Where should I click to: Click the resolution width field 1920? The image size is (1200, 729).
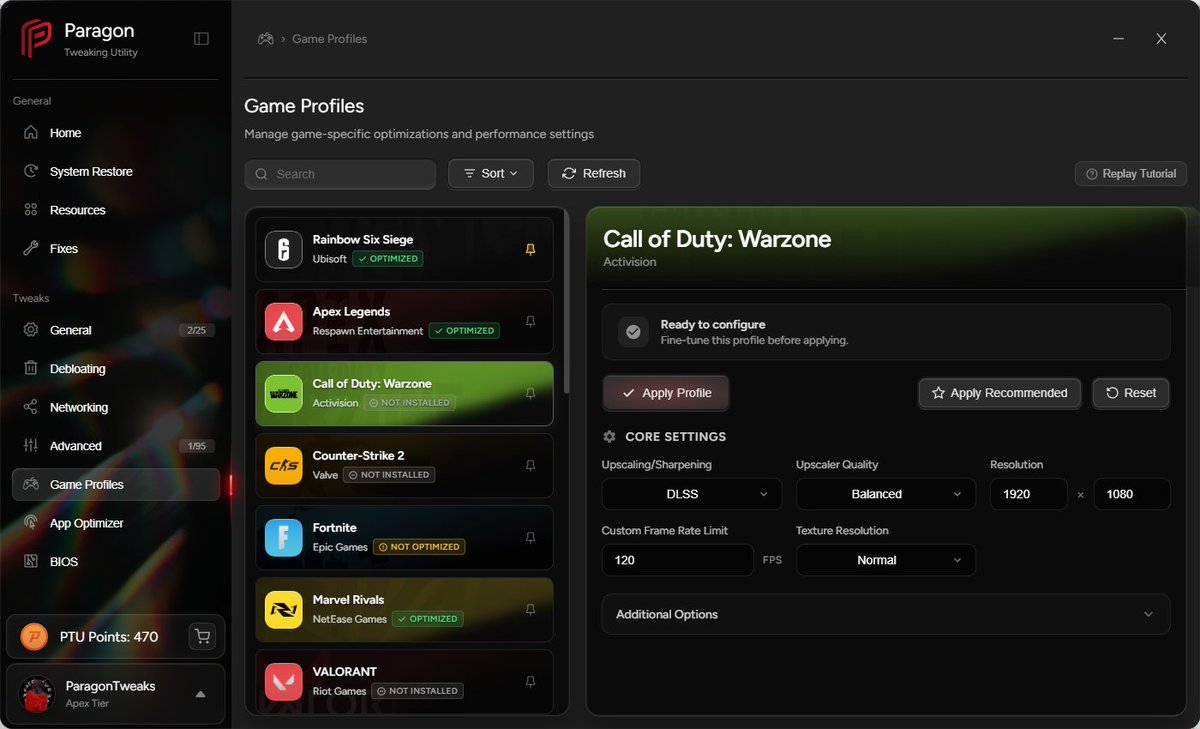click(1029, 494)
